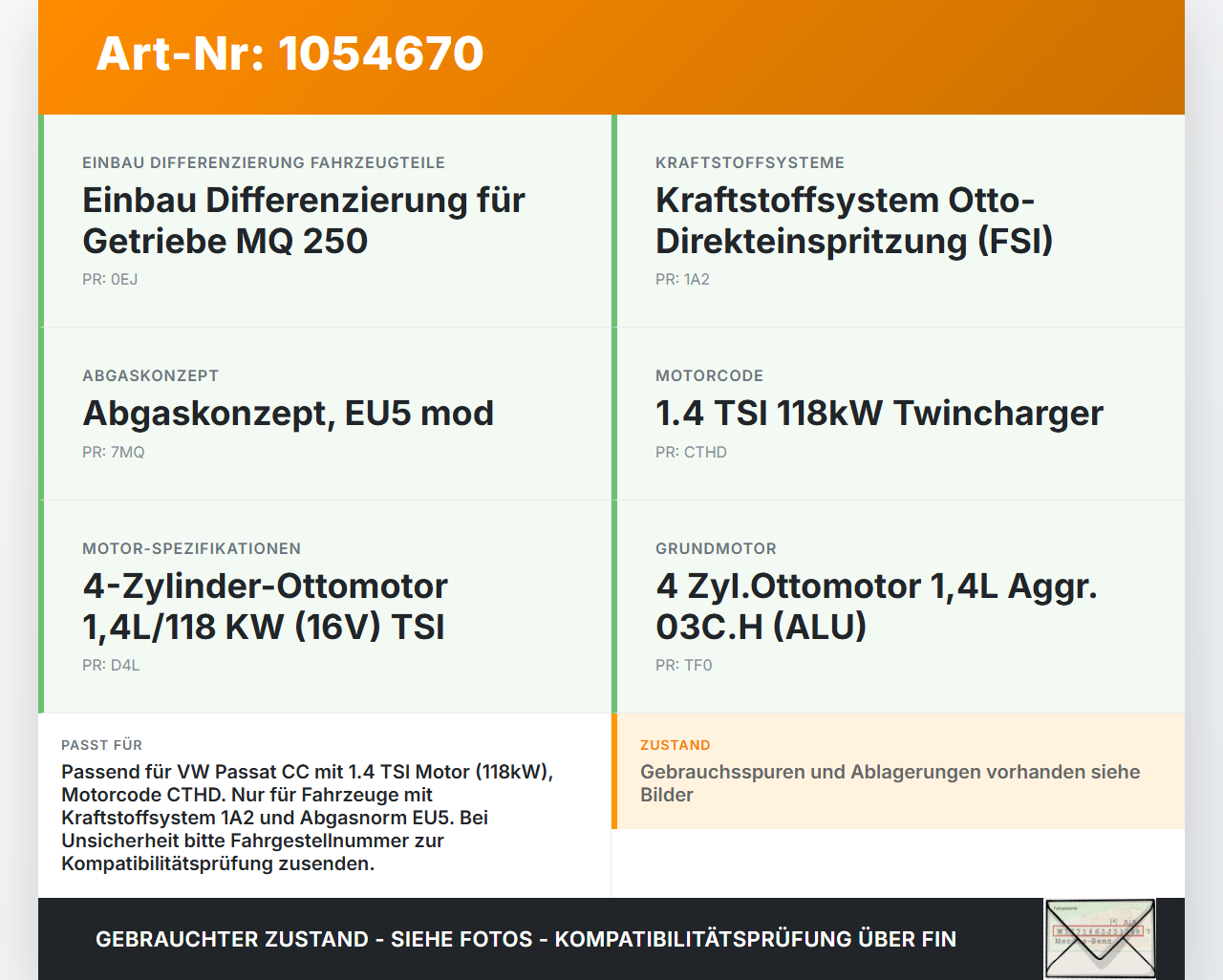Select the PASST FÜR label
1223x980 pixels.
[x=102, y=745]
